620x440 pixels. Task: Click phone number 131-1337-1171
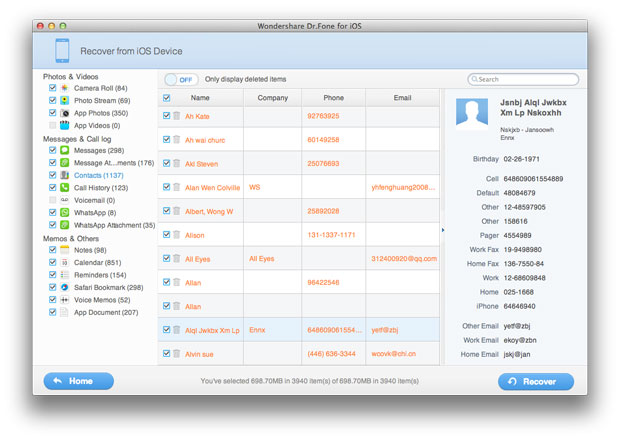331,235
